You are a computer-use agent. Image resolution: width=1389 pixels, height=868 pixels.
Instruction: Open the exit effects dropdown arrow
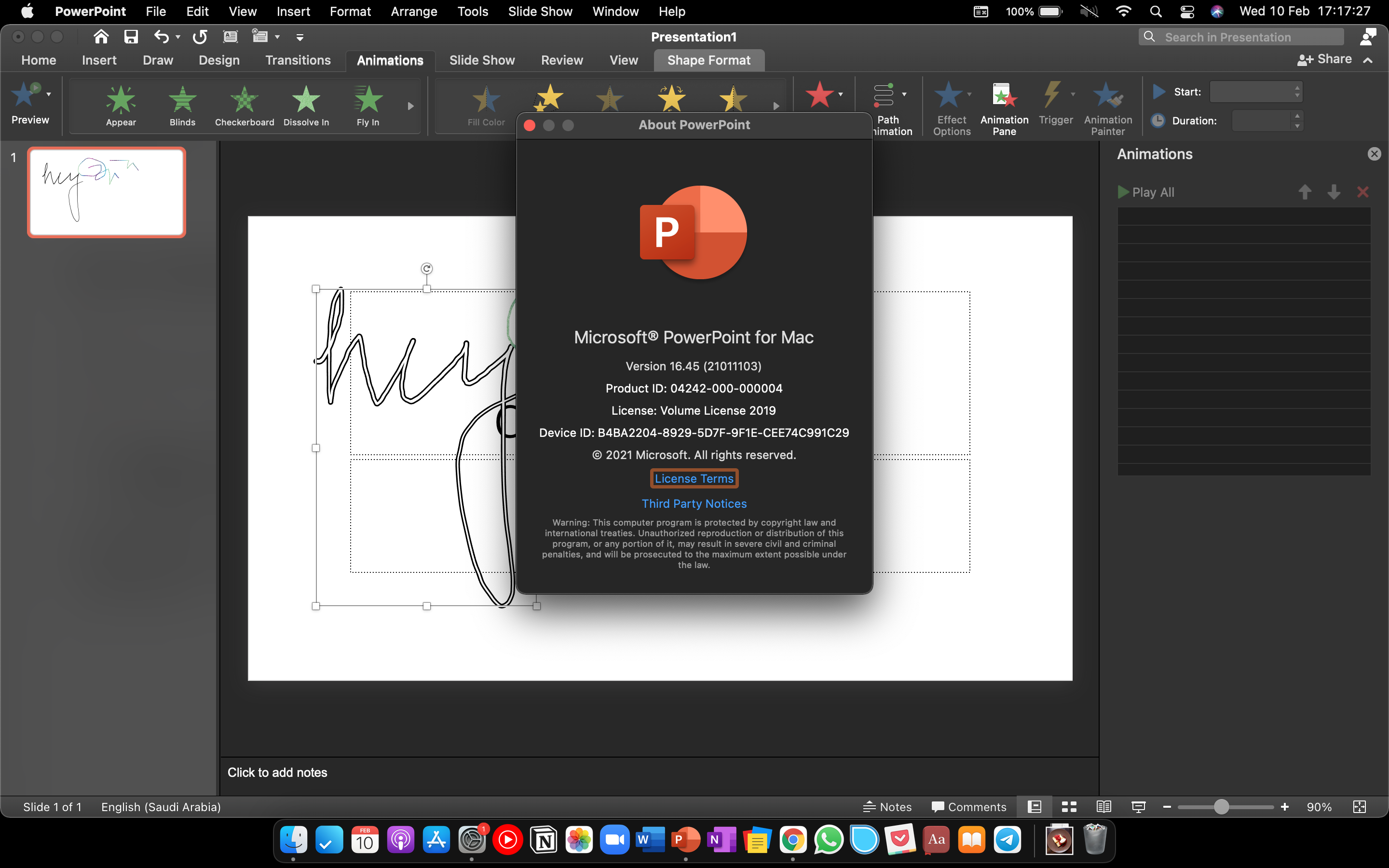tap(840, 94)
